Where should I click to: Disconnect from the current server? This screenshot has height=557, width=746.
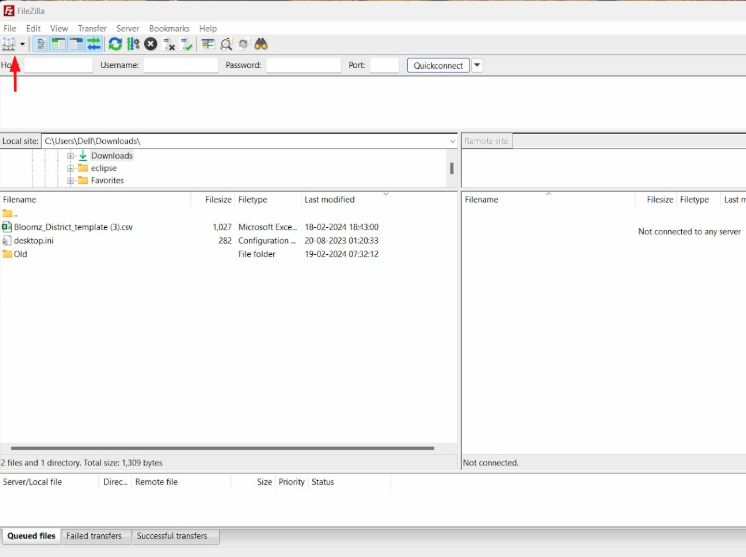[x=169, y=45]
